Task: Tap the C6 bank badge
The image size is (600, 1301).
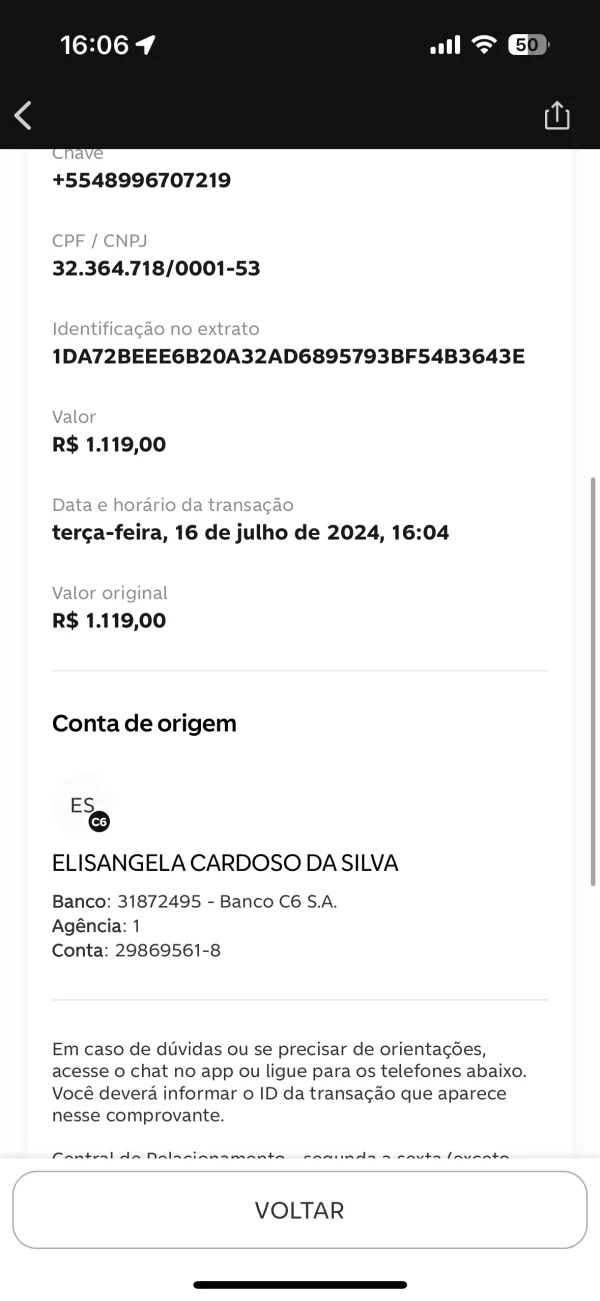Action: click(x=99, y=822)
